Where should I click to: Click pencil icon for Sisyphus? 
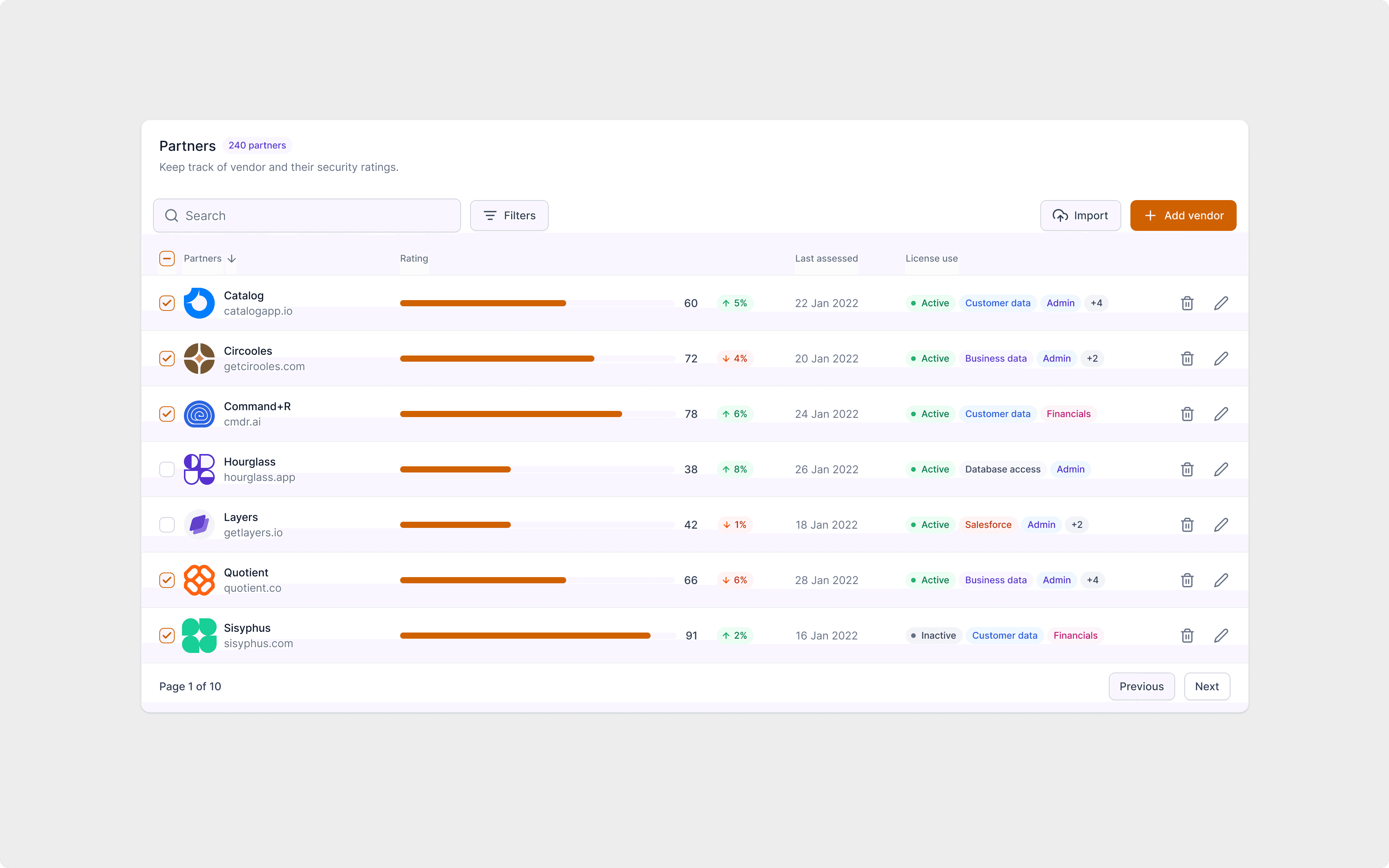point(1221,636)
